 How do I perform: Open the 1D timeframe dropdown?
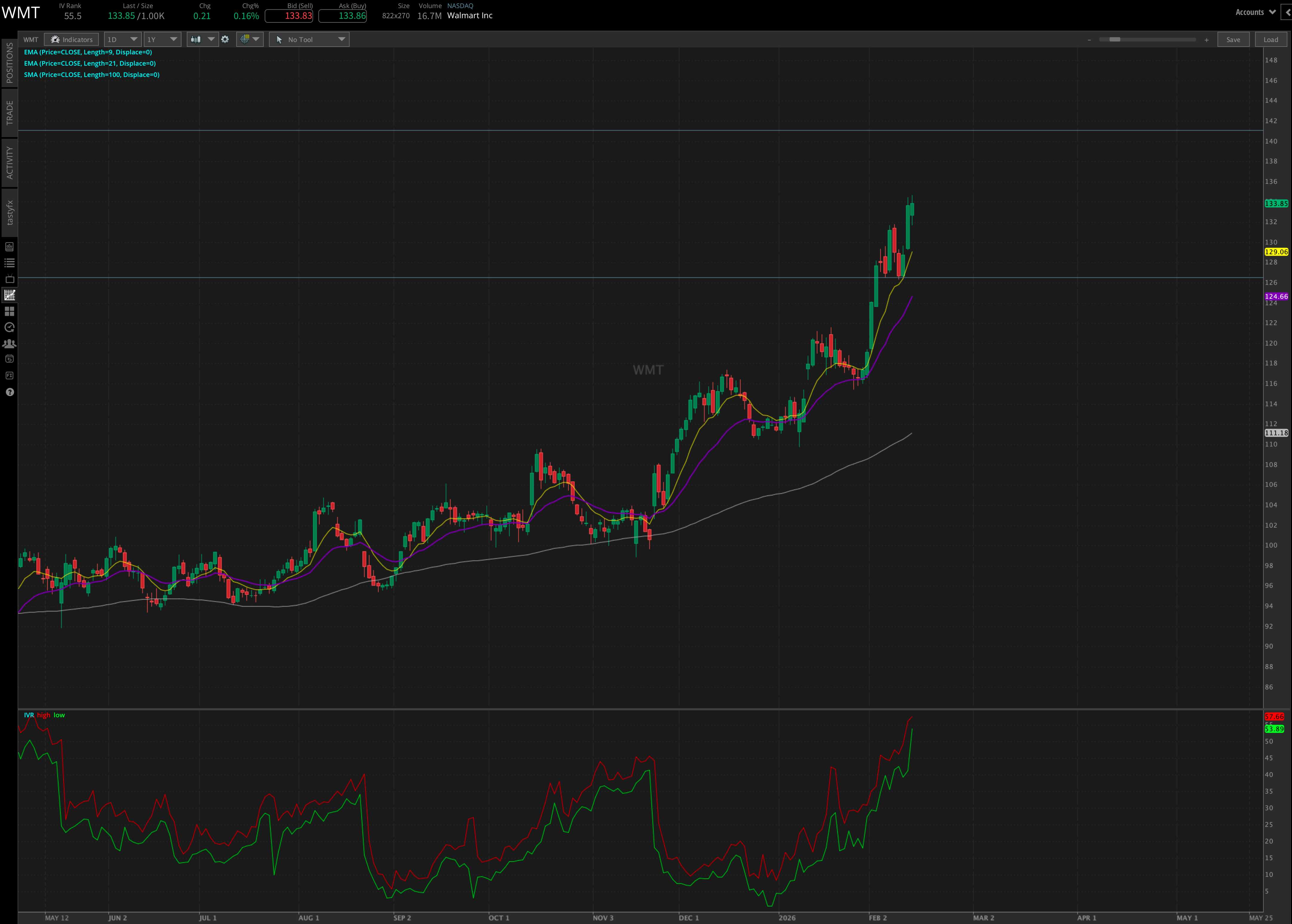tap(122, 39)
